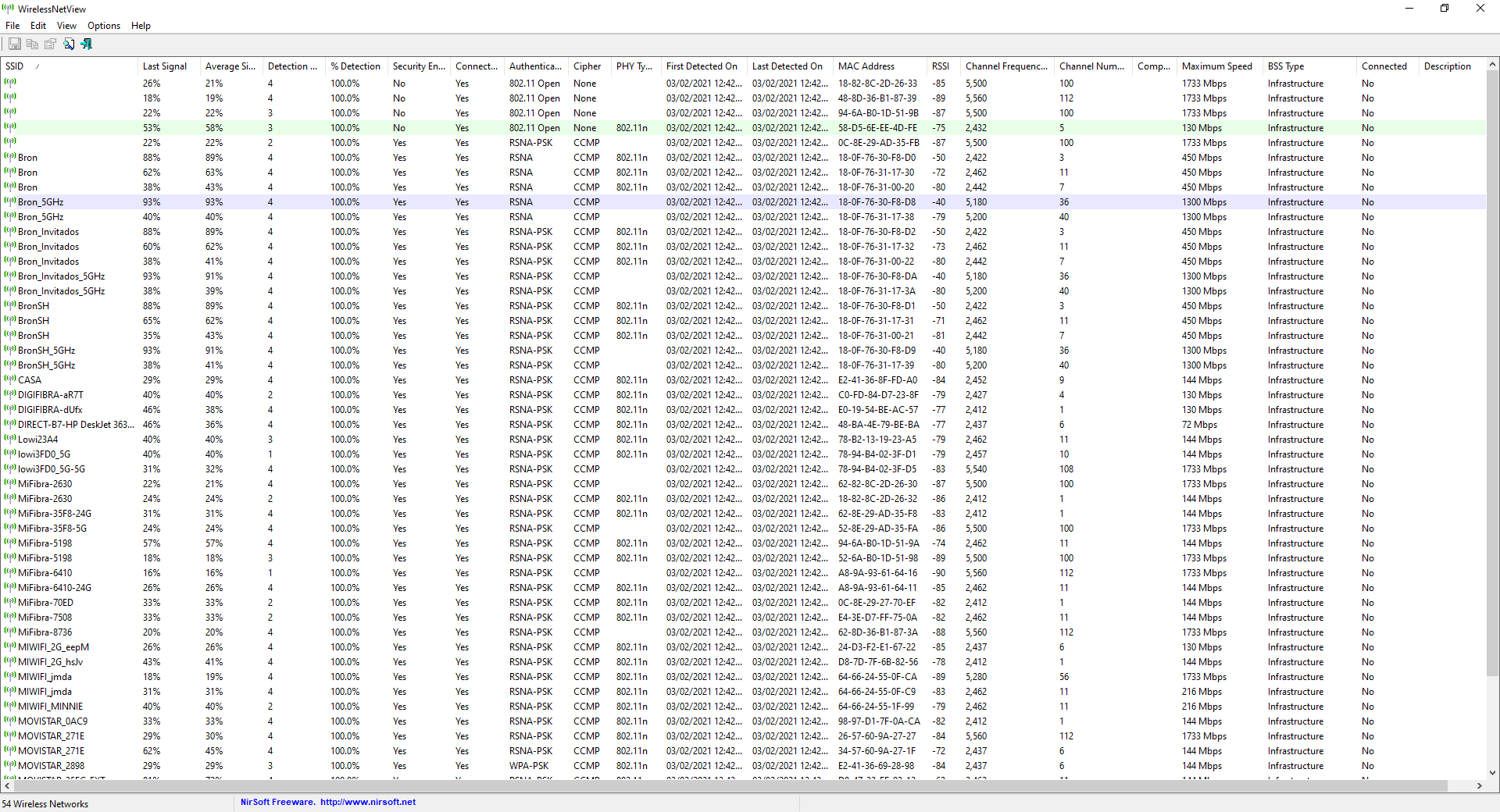Select the Lowi23A4 network name

point(38,440)
